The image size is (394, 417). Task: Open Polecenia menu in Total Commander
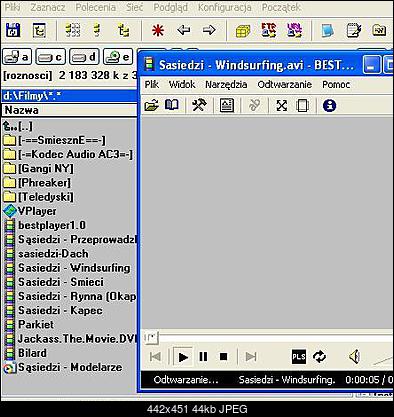96,7
